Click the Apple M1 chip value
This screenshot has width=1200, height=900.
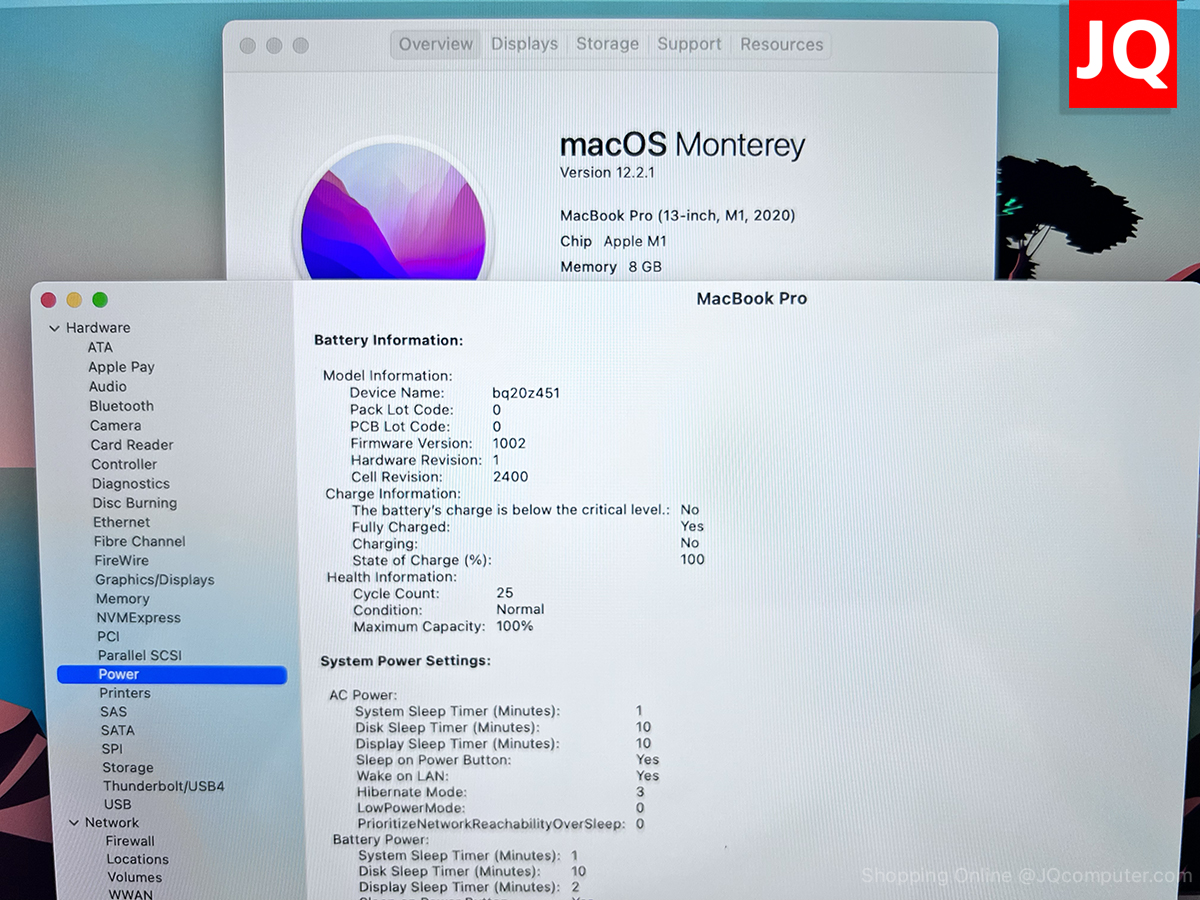coord(635,241)
